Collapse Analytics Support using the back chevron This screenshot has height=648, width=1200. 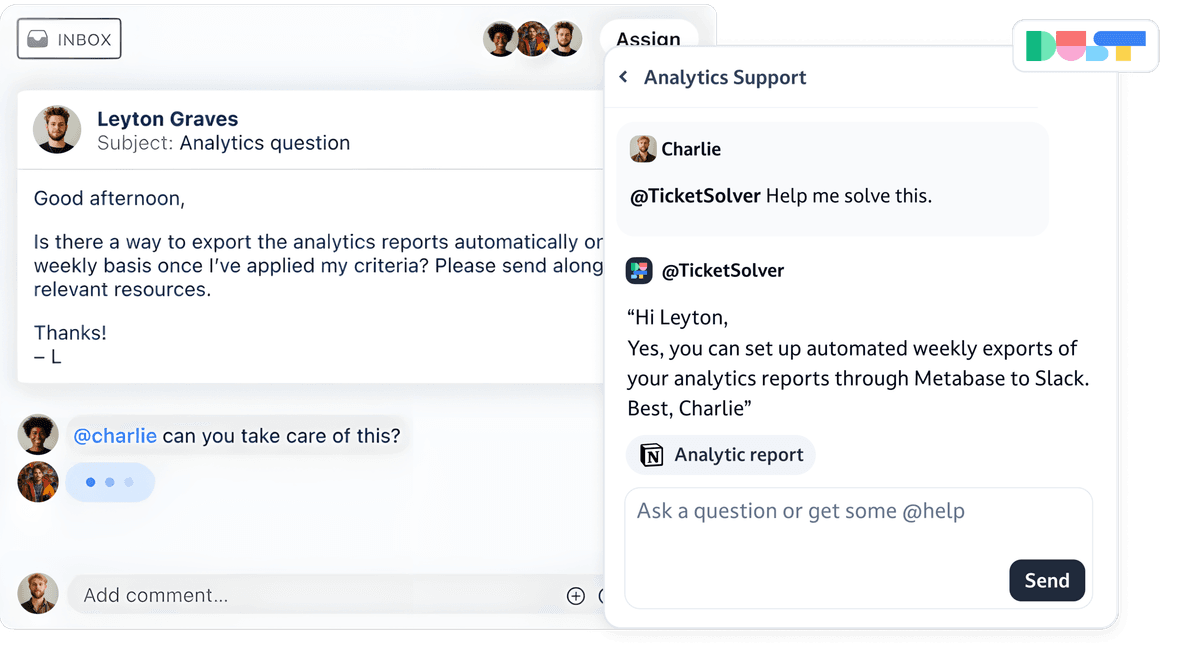(x=623, y=76)
